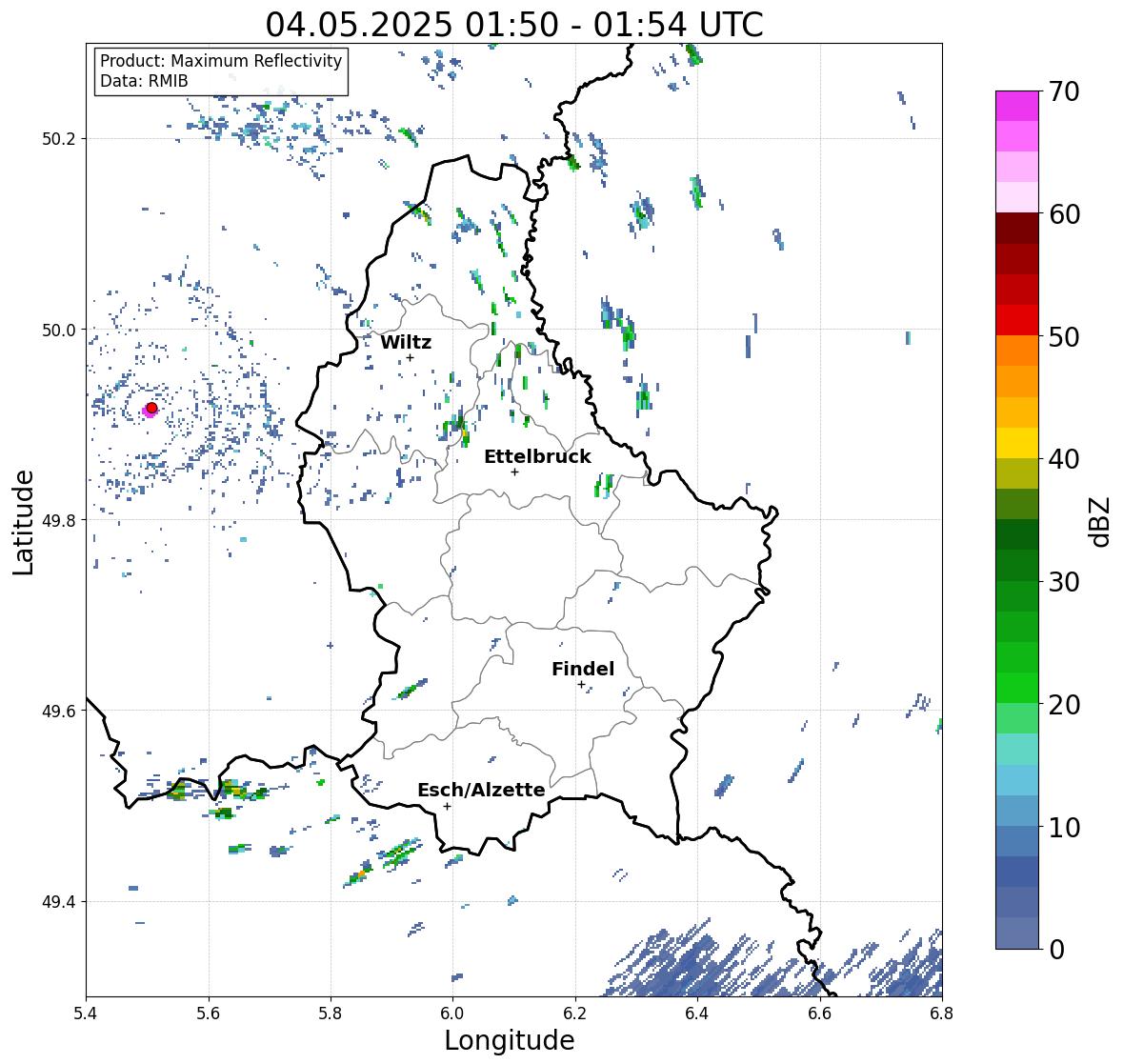
Task: Click the Latitude axis label
Action: 23,522
